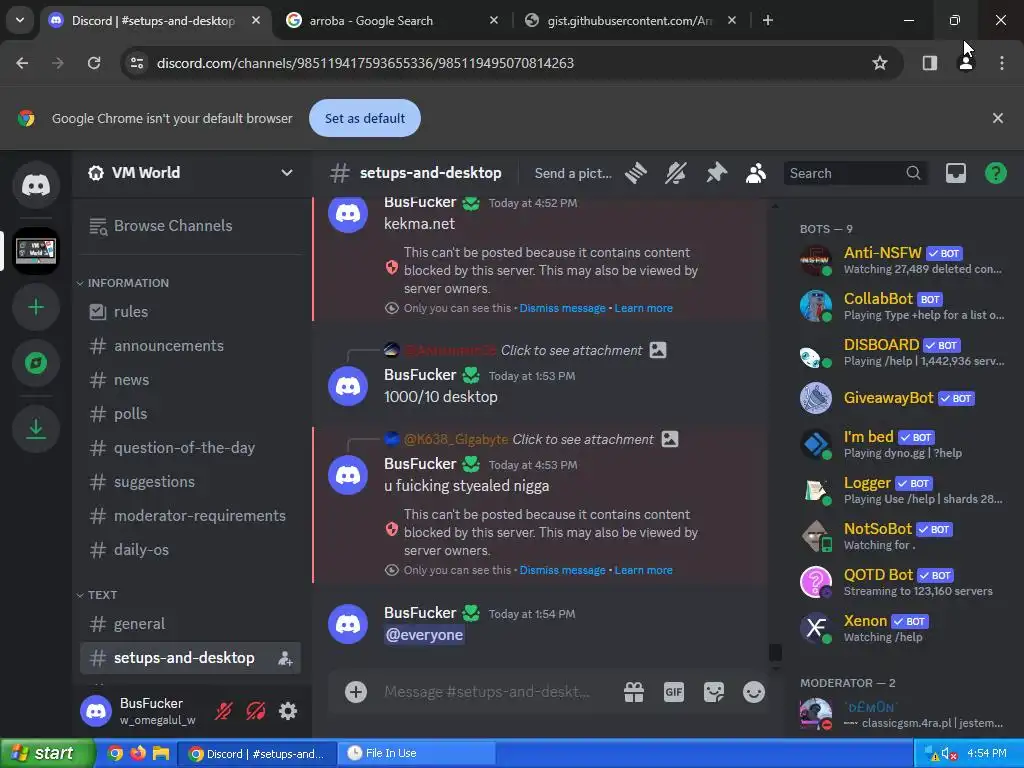Screen dimensions: 1024x768
Task: Open the GIF picker
Action: [x=673, y=692]
